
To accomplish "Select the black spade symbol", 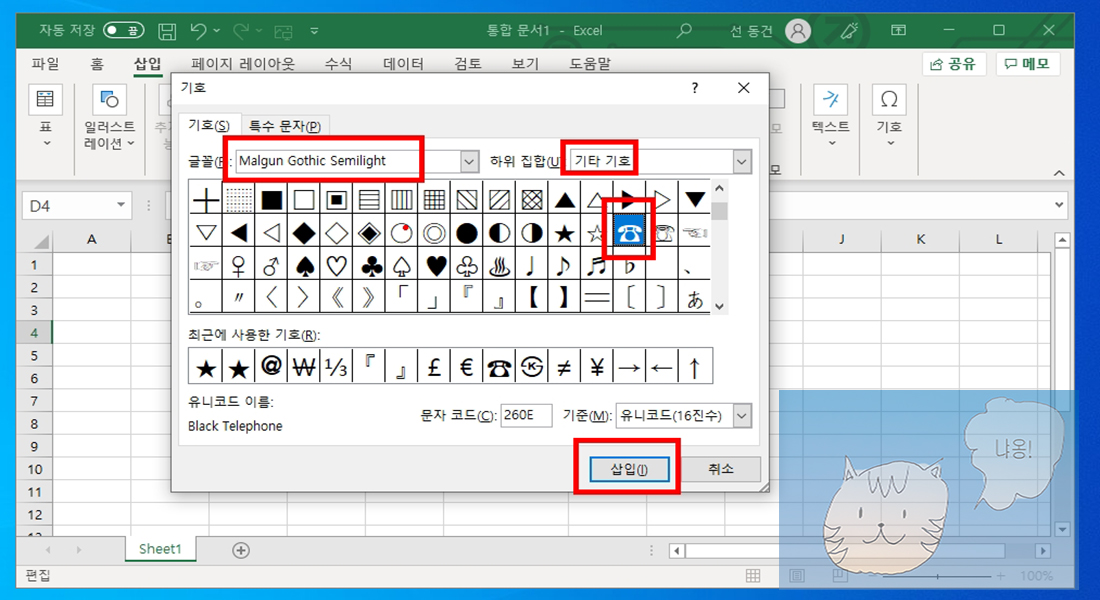I will (x=304, y=266).
